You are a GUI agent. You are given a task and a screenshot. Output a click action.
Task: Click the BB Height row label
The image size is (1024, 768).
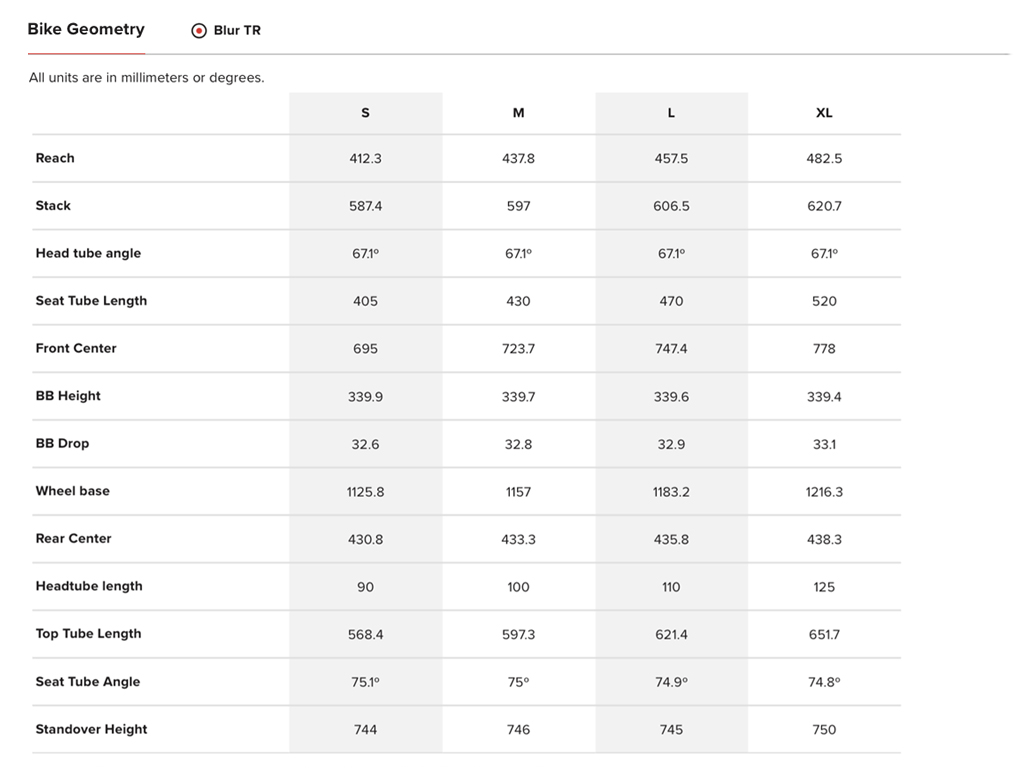click(68, 396)
